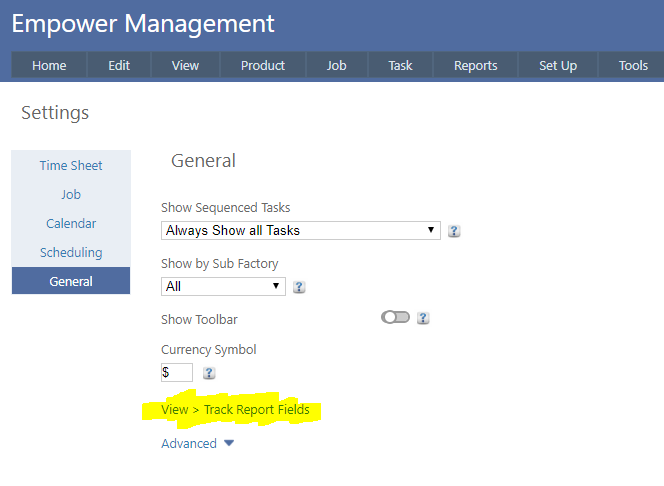The width and height of the screenshot is (664, 486).
Task: Open the Edit menu
Action: 119,65
